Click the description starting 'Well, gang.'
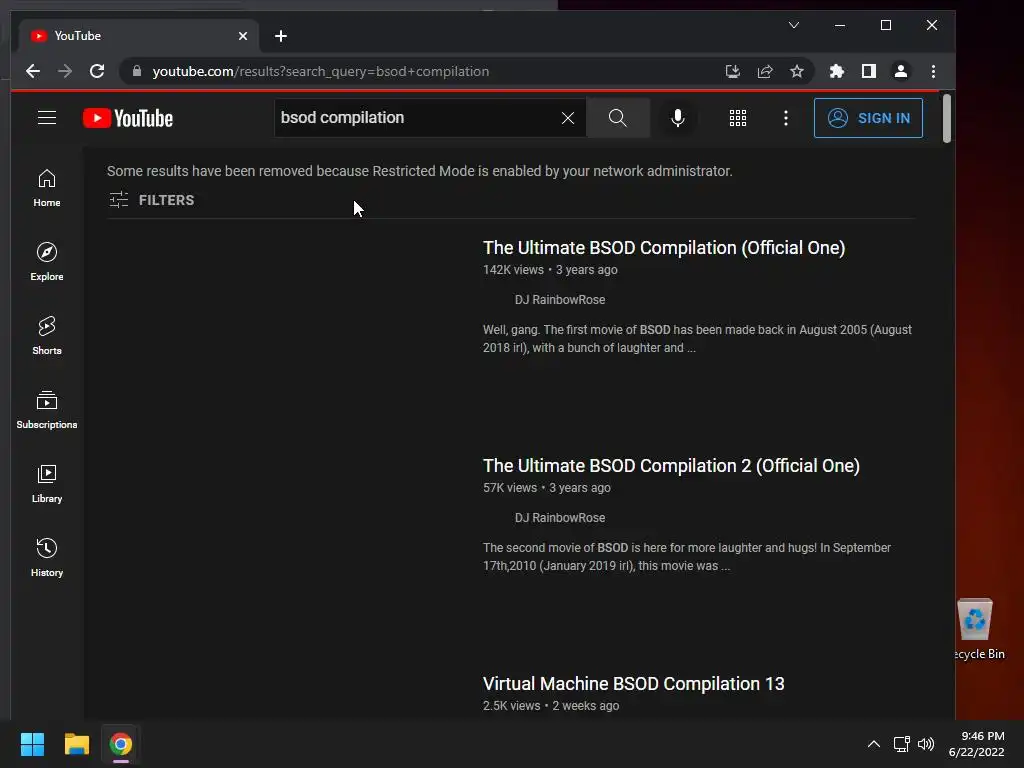Image resolution: width=1024 pixels, height=768 pixels. 697,339
